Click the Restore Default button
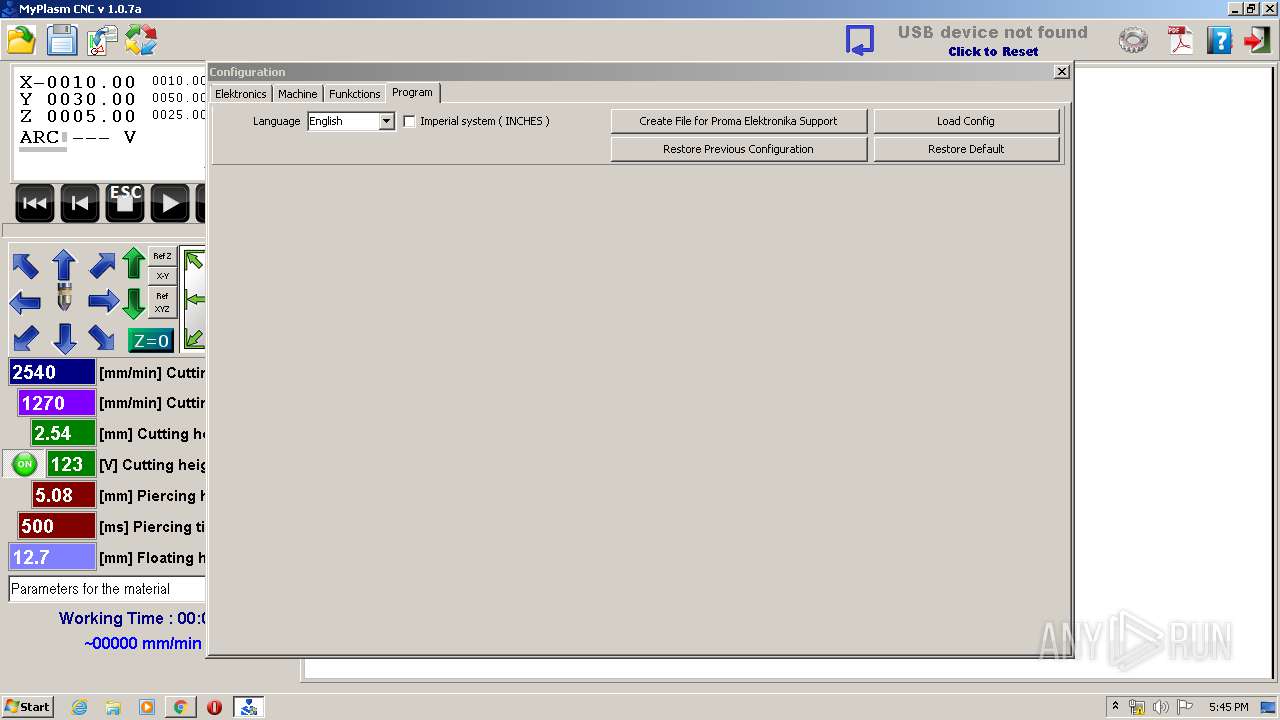 pyautogui.click(x=965, y=149)
